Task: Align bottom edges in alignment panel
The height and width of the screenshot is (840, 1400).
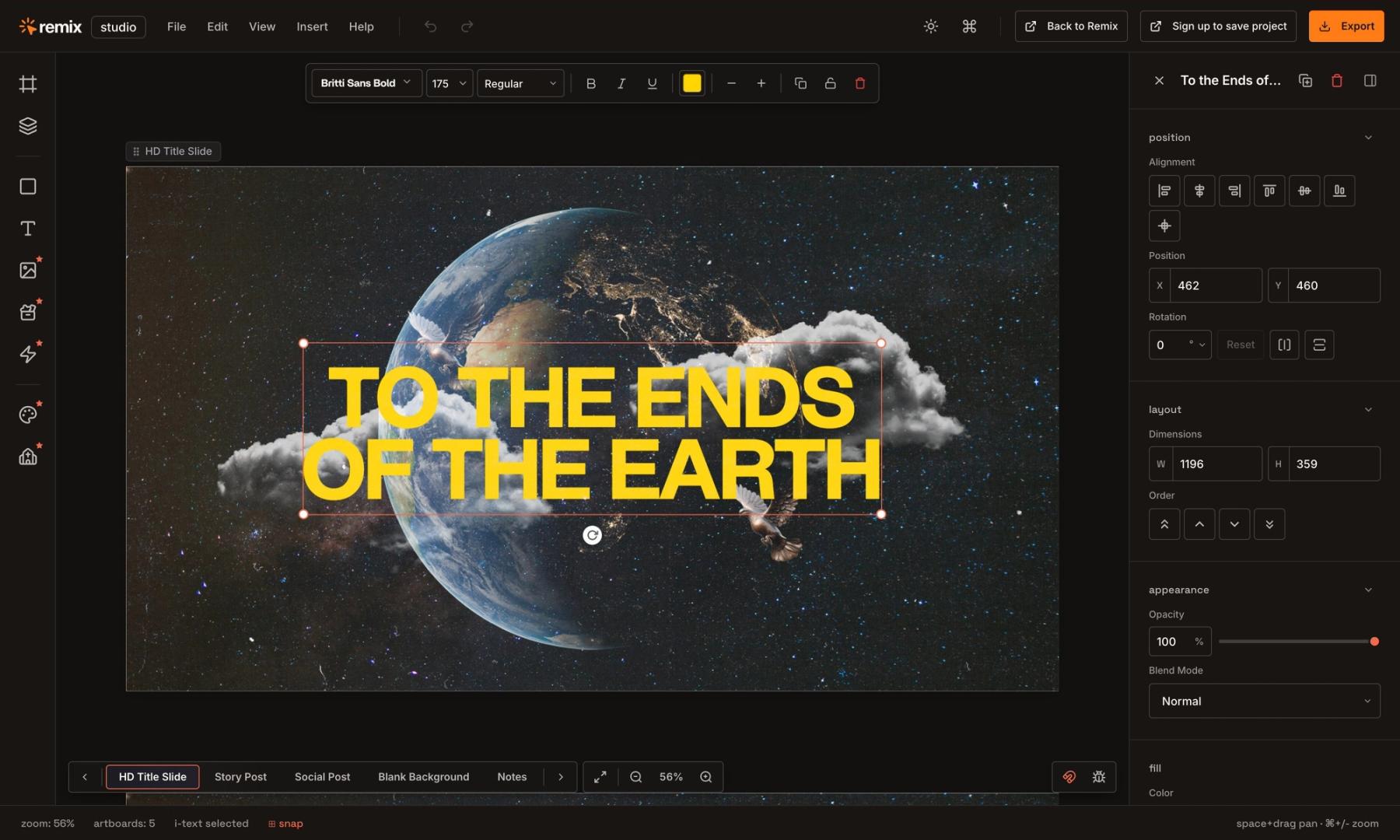Action: tap(1339, 191)
